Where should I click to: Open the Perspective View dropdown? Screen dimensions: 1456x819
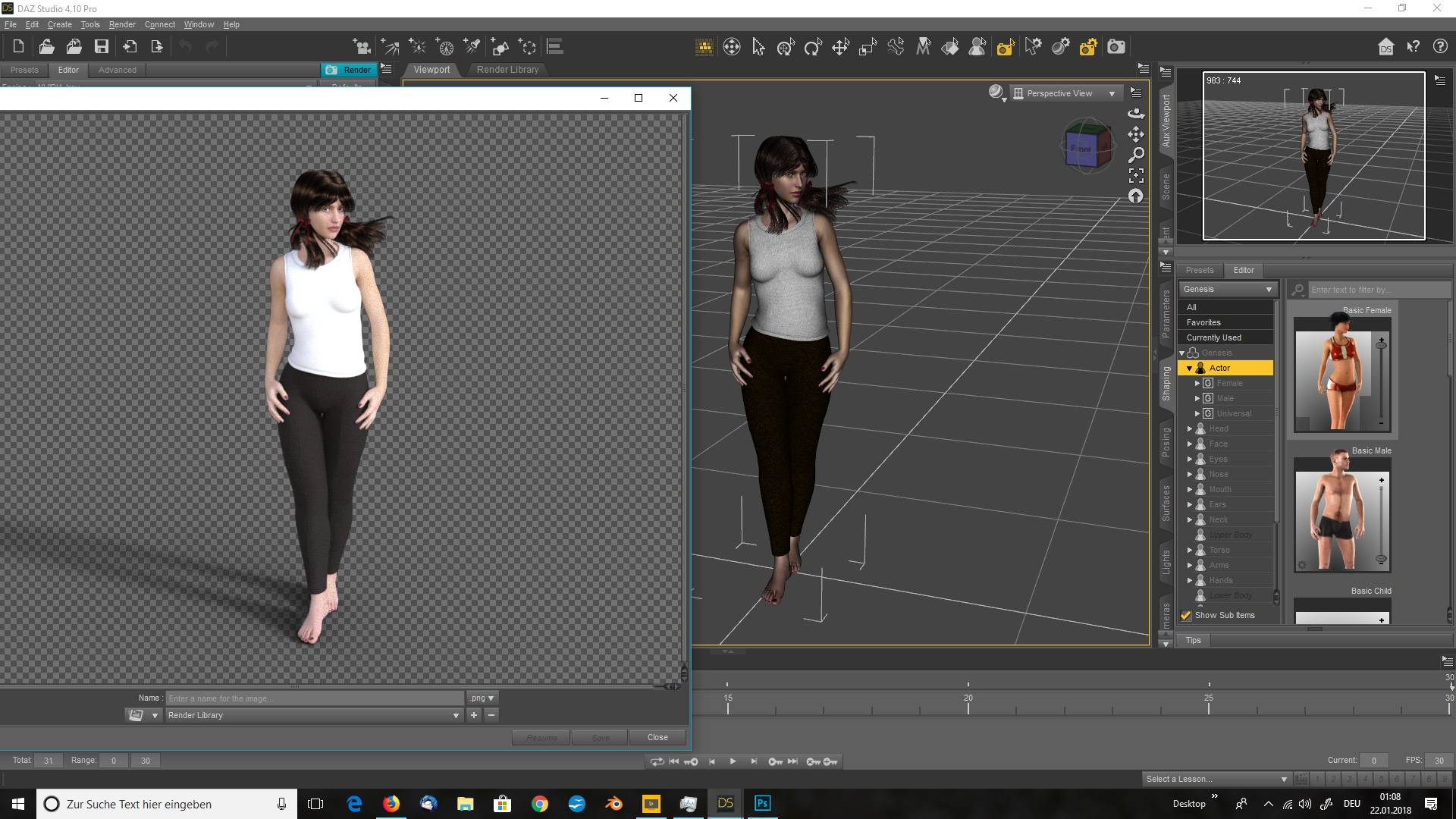point(1065,93)
